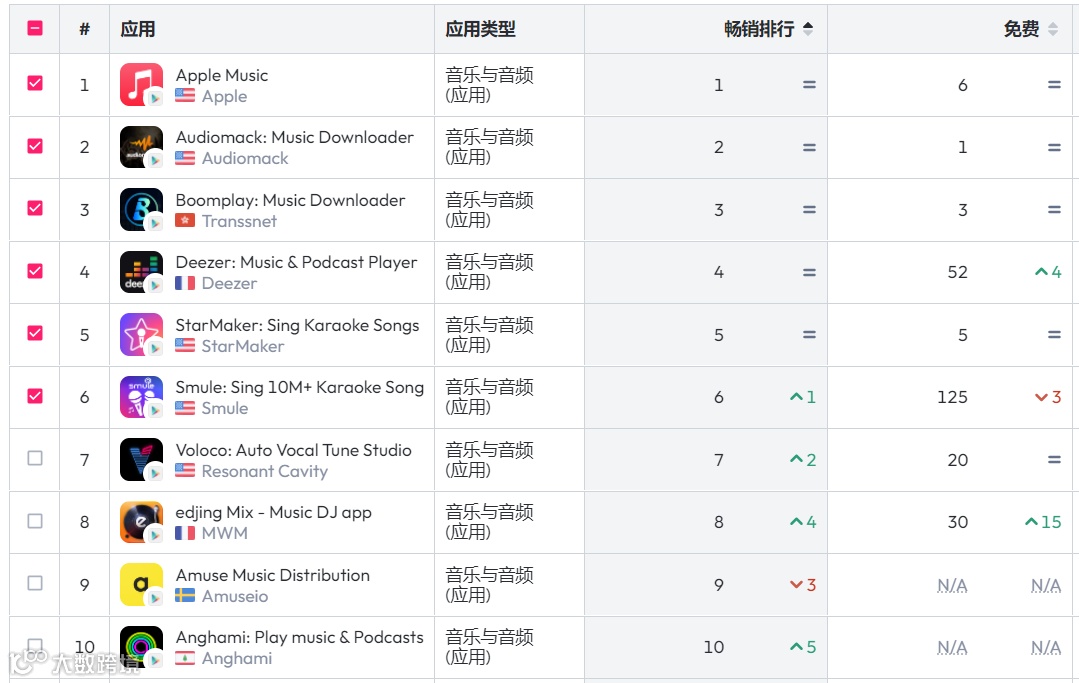
Task: Click the sort arrows in 畅销排行 header
Action: click(808, 29)
